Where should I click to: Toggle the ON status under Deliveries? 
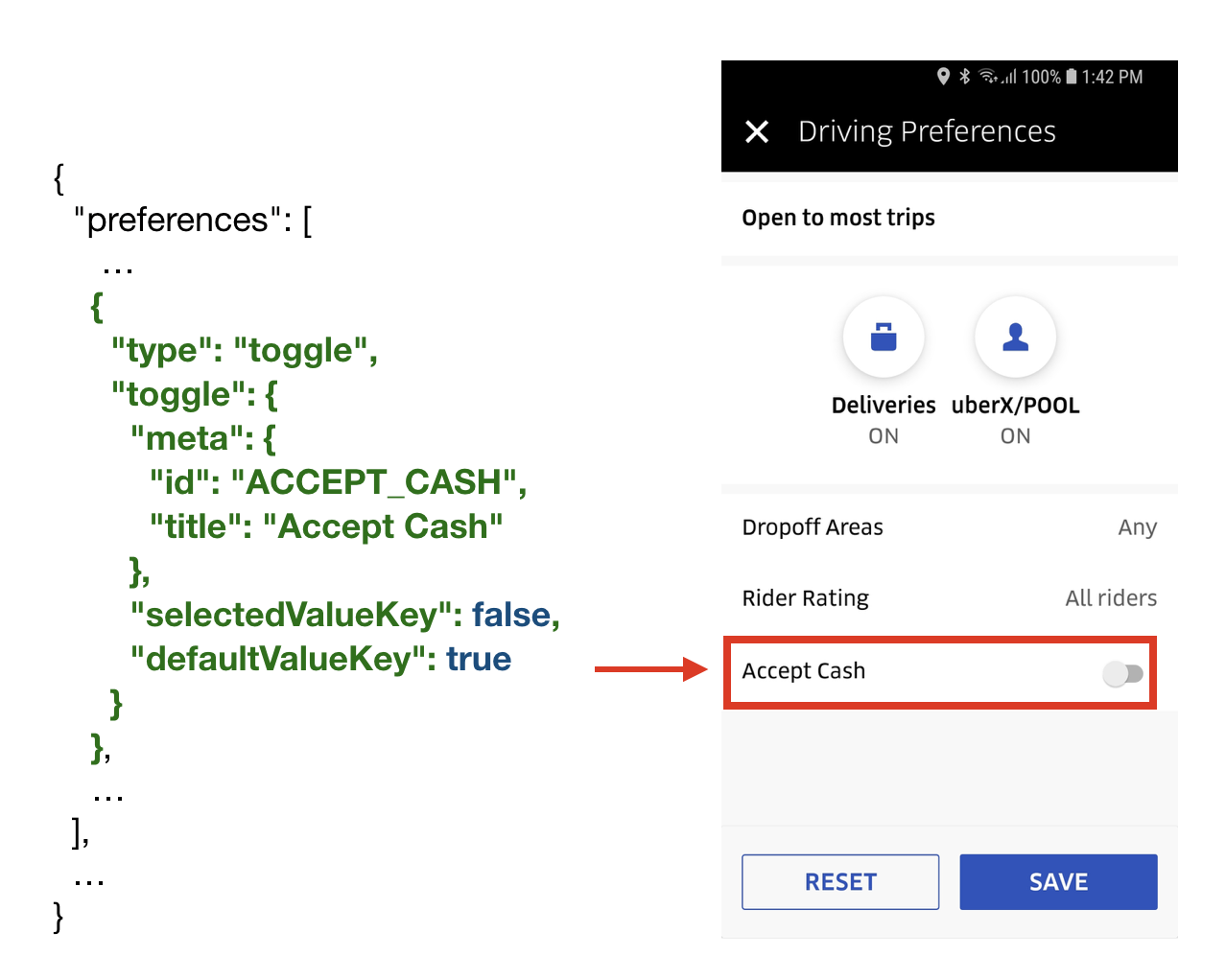(884, 436)
